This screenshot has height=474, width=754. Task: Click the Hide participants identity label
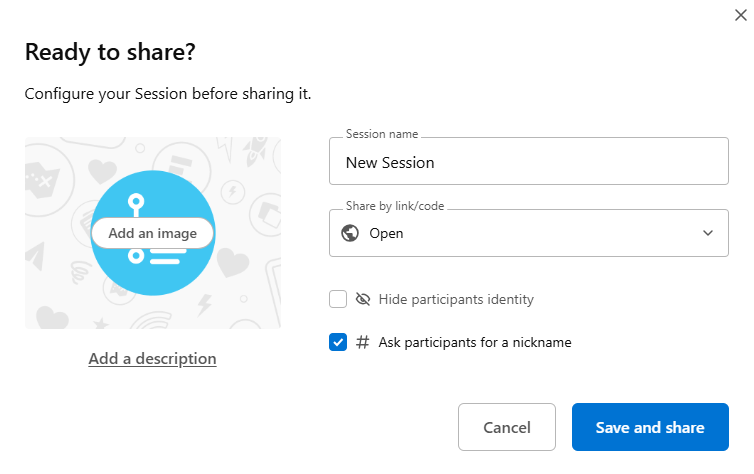tap(456, 299)
